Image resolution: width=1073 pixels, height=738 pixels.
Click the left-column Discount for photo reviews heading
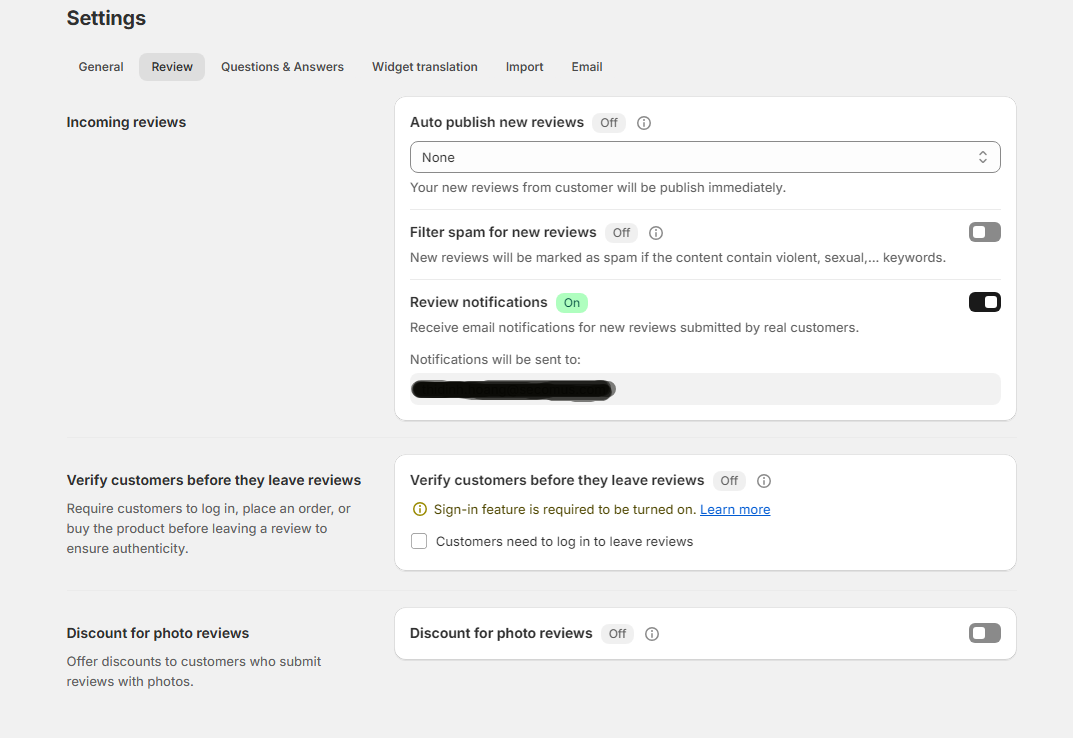click(157, 633)
